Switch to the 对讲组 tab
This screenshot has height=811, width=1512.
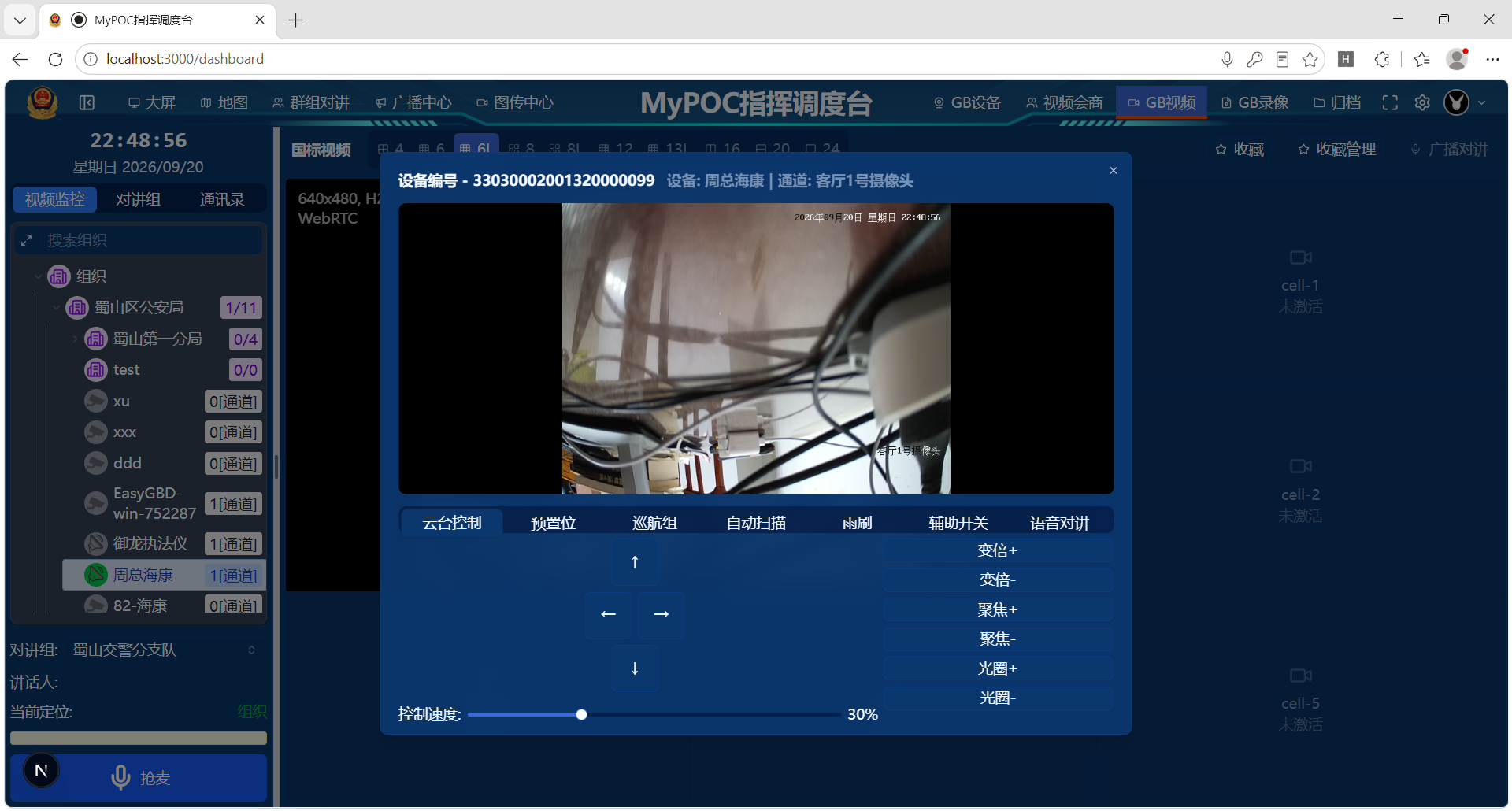pyautogui.click(x=138, y=199)
